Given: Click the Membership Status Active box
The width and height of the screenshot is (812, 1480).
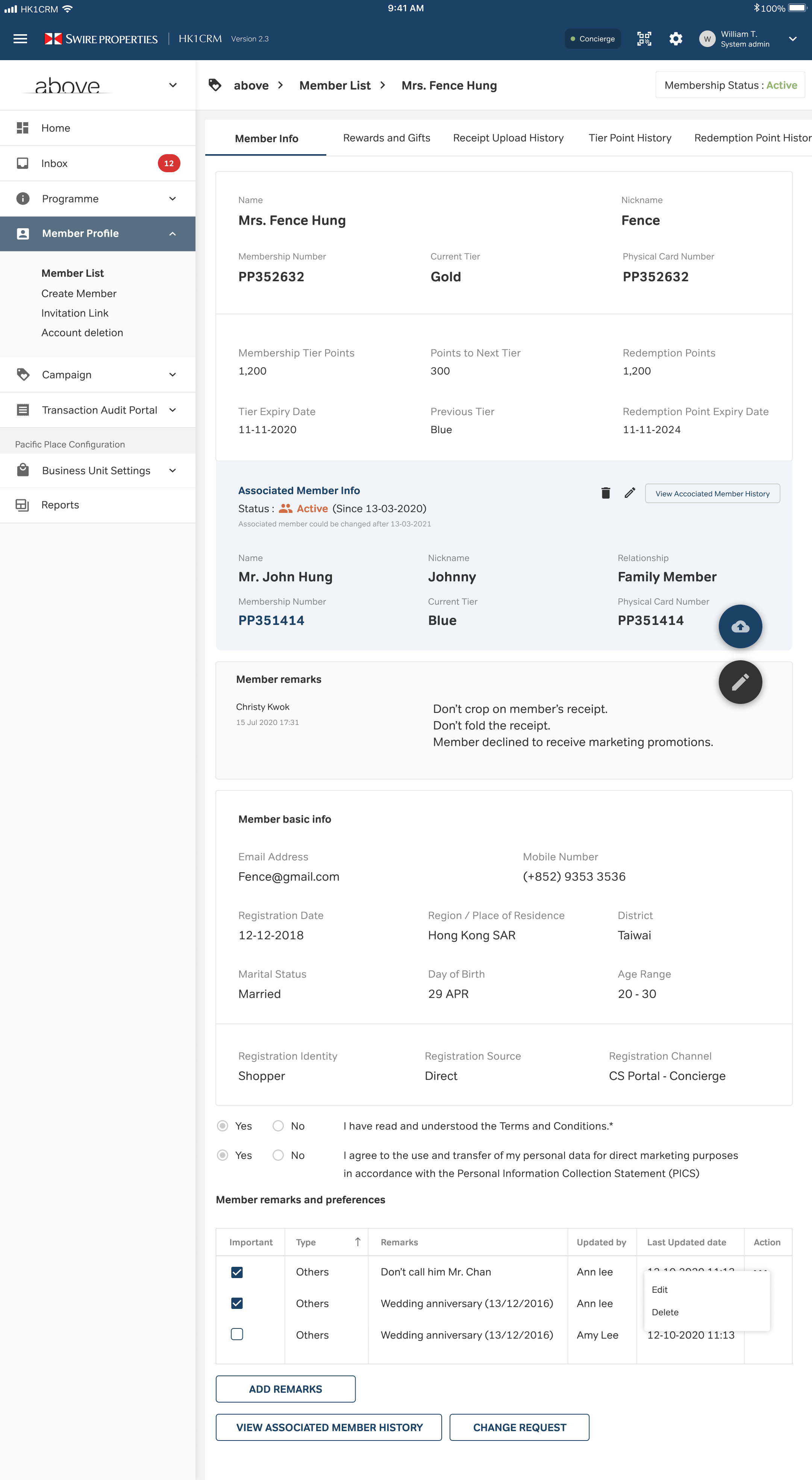Looking at the screenshot, I should [x=730, y=85].
